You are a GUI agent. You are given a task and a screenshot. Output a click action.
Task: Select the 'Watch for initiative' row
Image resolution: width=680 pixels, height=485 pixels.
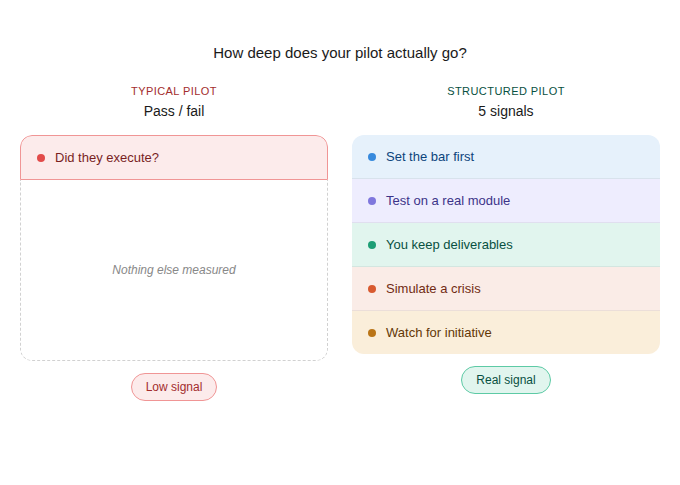coord(505,333)
